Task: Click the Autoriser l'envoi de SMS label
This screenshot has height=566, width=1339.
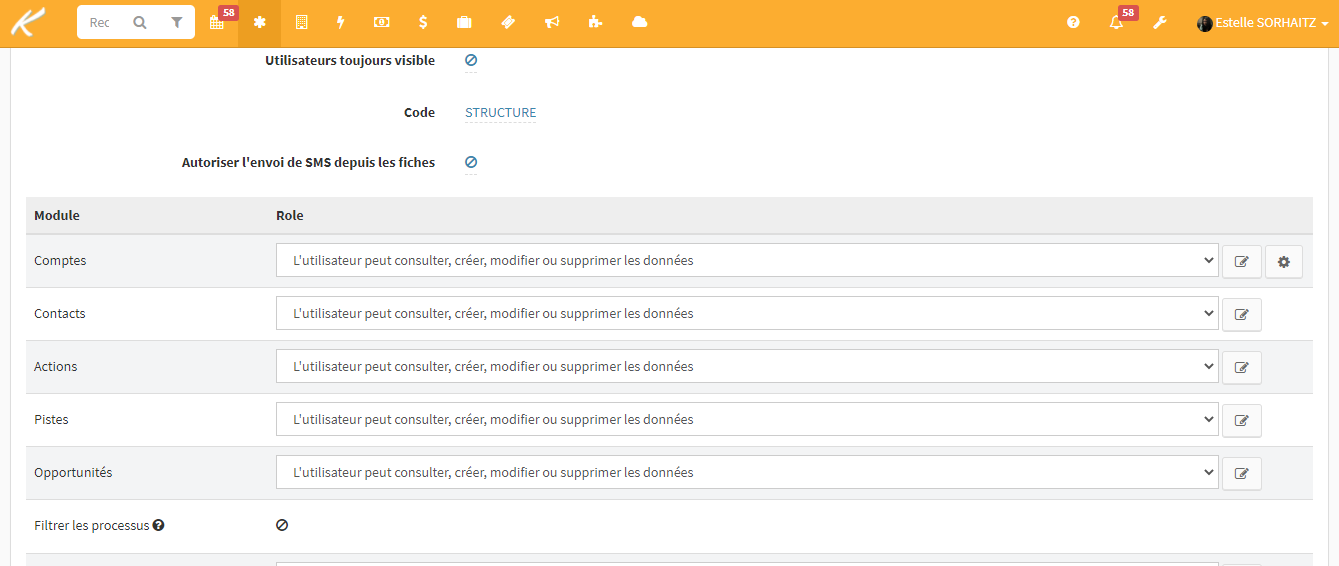Action: (308, 162)
